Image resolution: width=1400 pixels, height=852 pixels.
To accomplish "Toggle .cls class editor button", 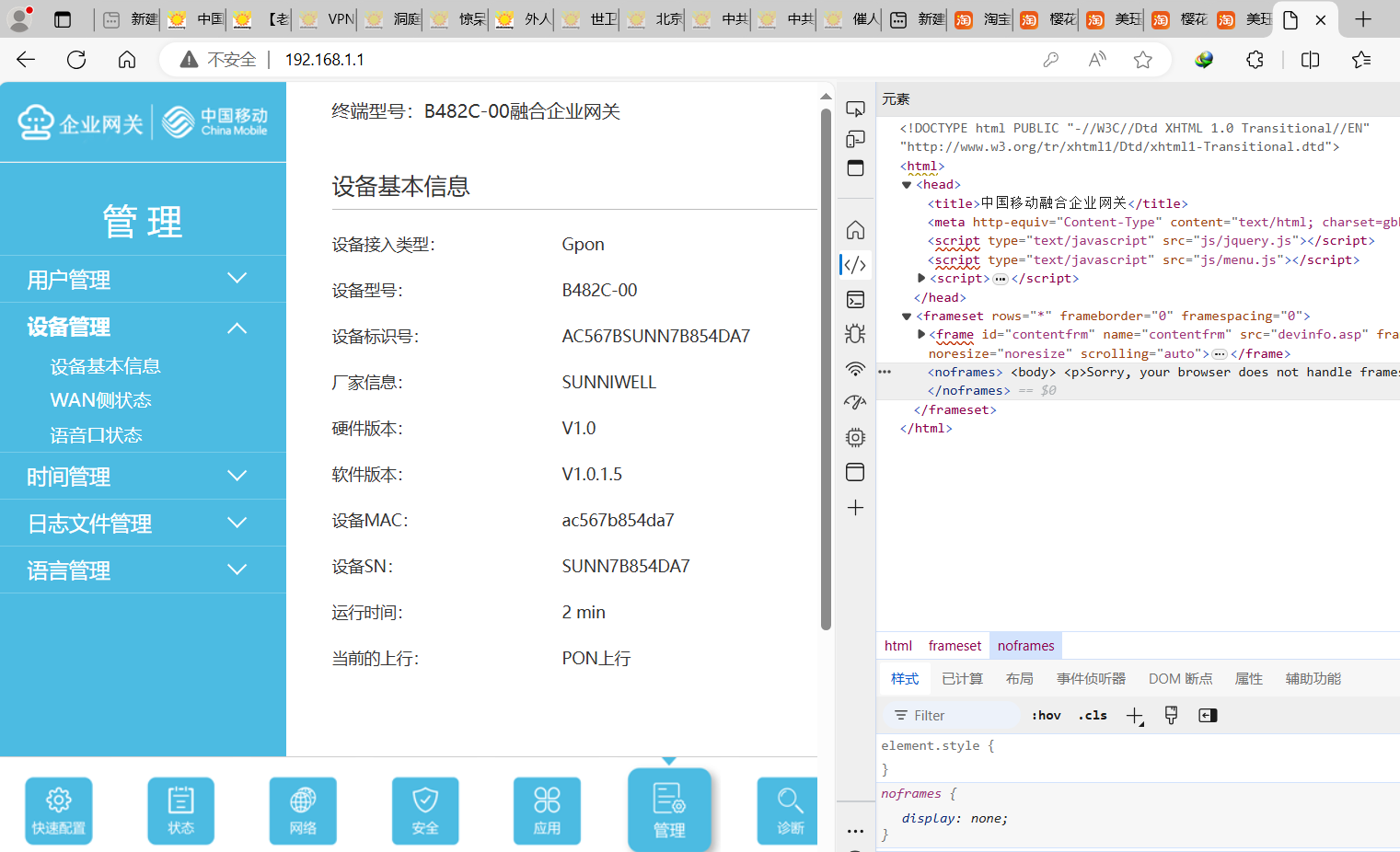I will pos(1093,715).
